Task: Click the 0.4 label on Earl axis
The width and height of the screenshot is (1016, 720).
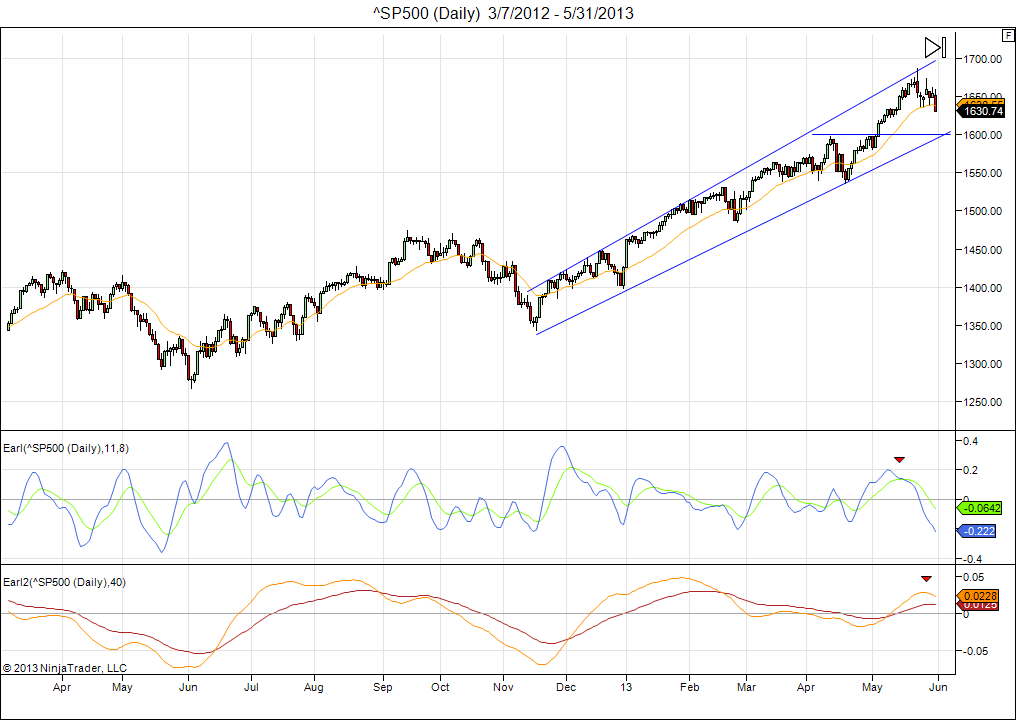Action: tap(968, 441)
